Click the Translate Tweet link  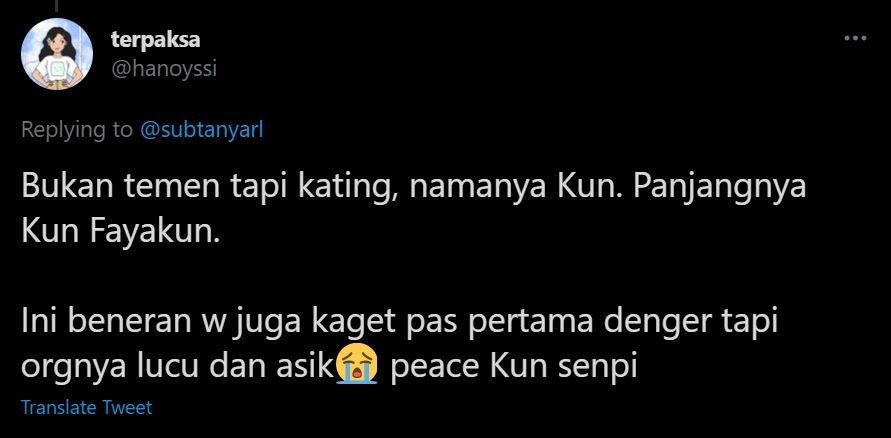click(86, 407)
